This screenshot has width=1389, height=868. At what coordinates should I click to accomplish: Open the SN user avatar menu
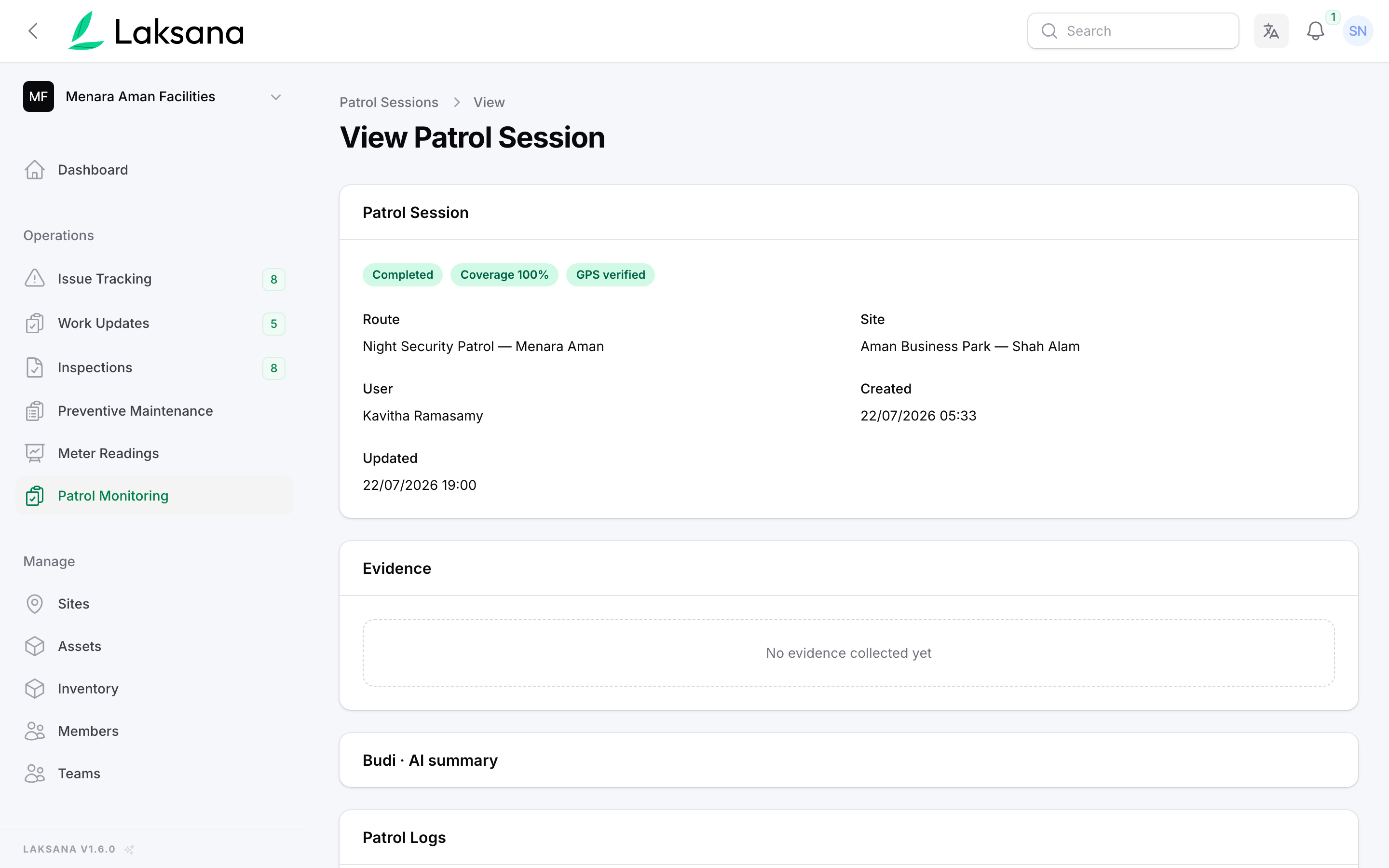[x=1358, y=31]
